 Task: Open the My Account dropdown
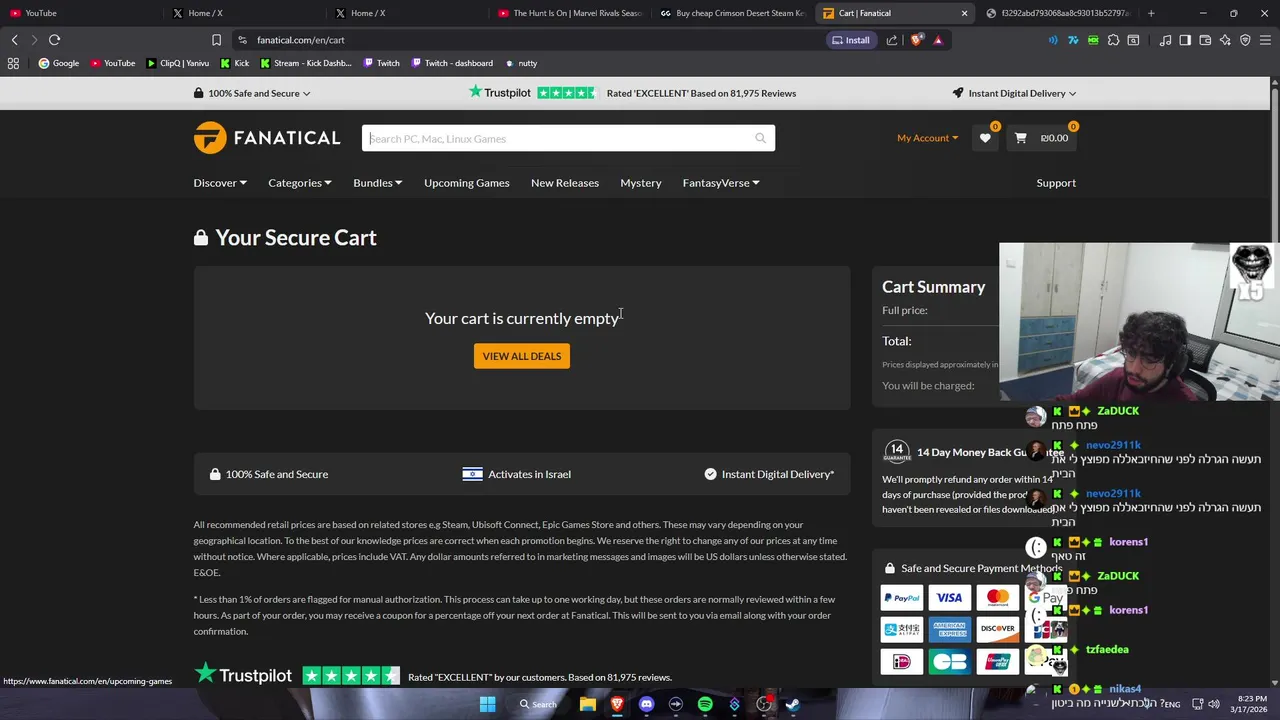[x=927, y=138]
